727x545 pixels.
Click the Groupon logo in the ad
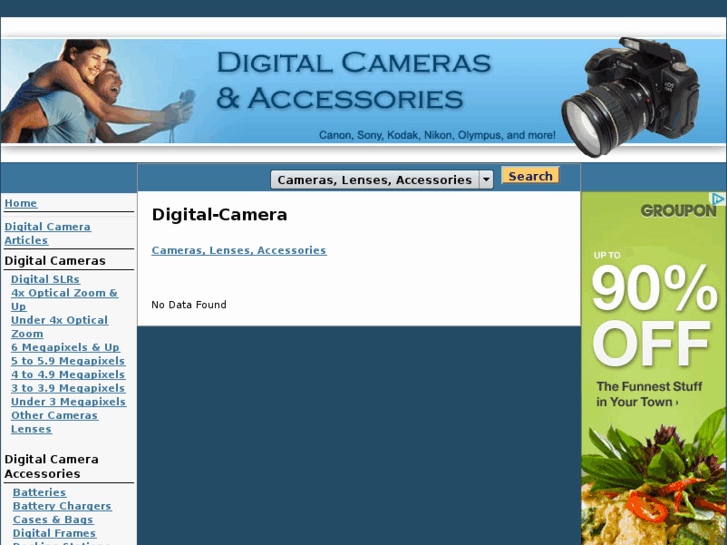coord(678,211)
